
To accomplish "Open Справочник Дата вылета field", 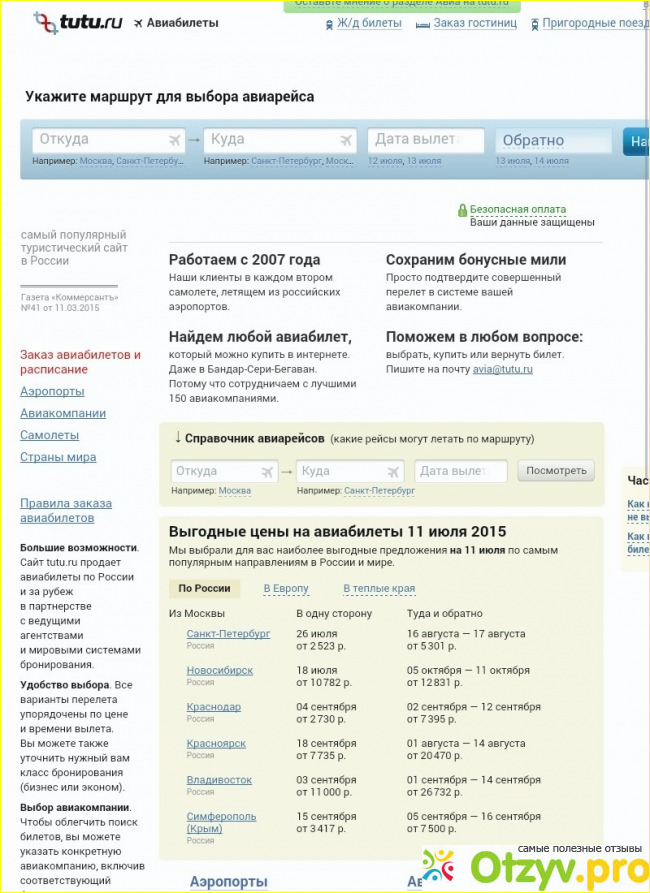I will pos(461,472).
